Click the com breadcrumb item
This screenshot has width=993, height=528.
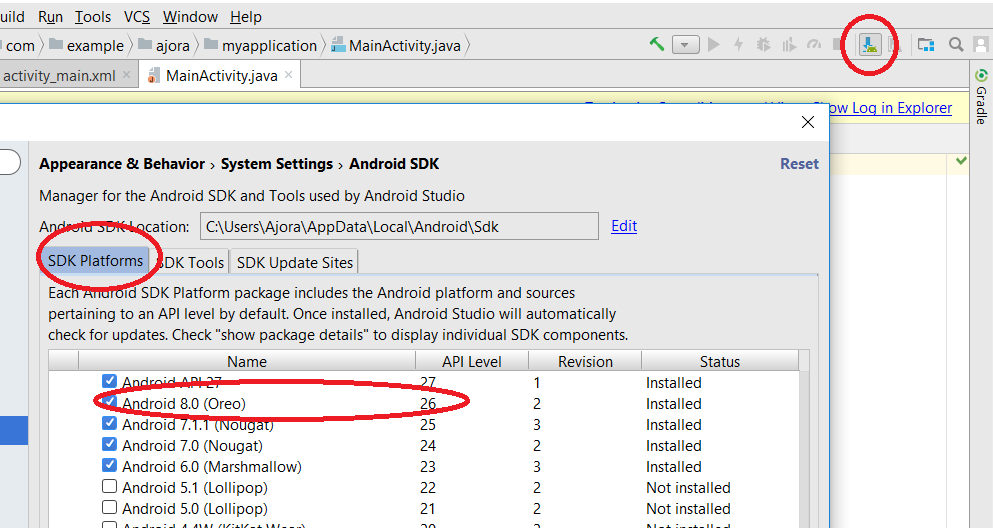pos(20,46)
